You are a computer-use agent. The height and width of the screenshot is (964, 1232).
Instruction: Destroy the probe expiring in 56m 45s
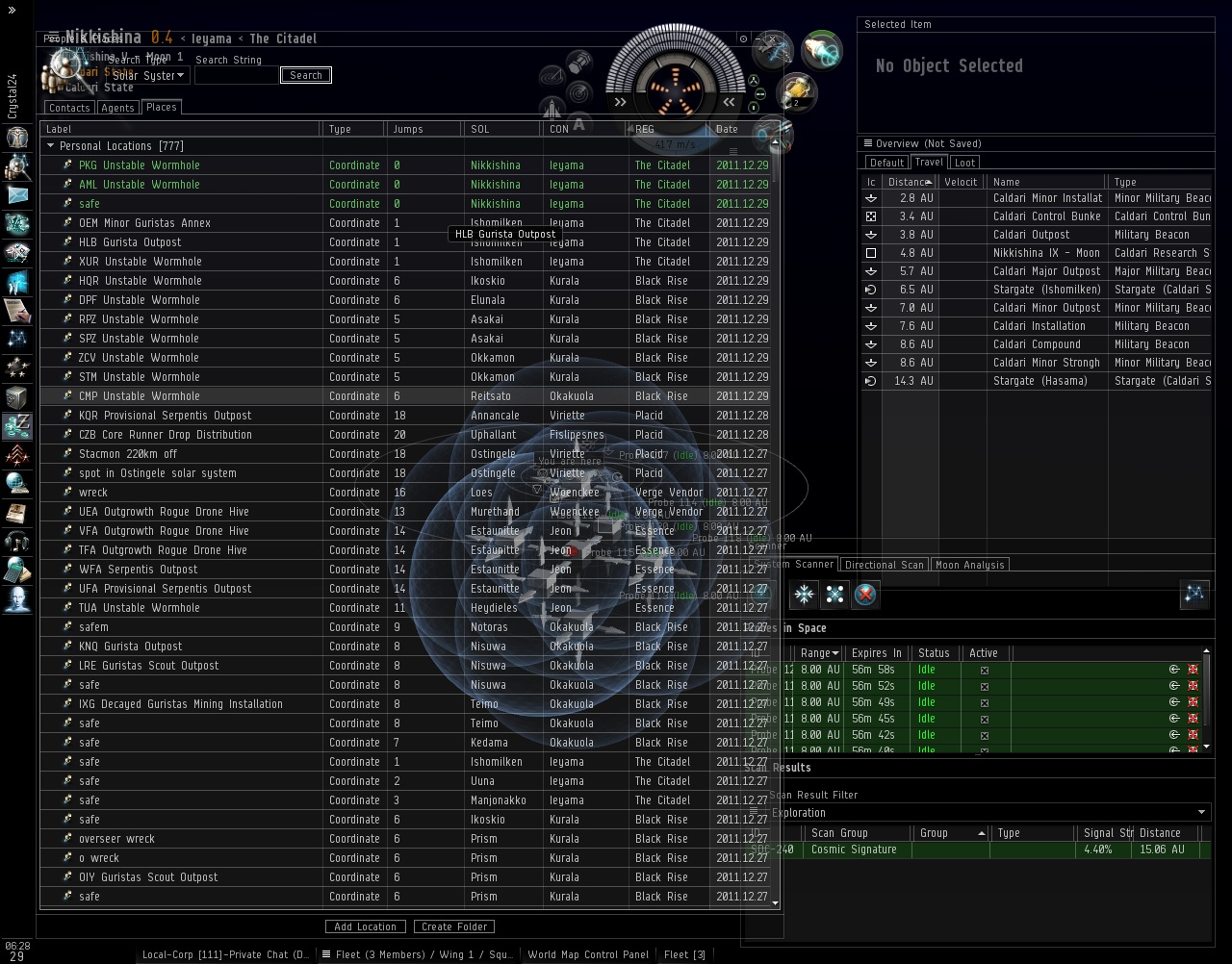click(1193, 719)
